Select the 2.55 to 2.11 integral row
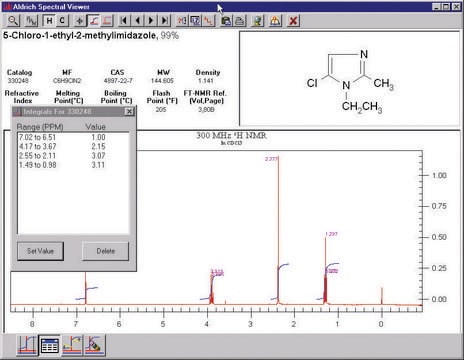 73,156
